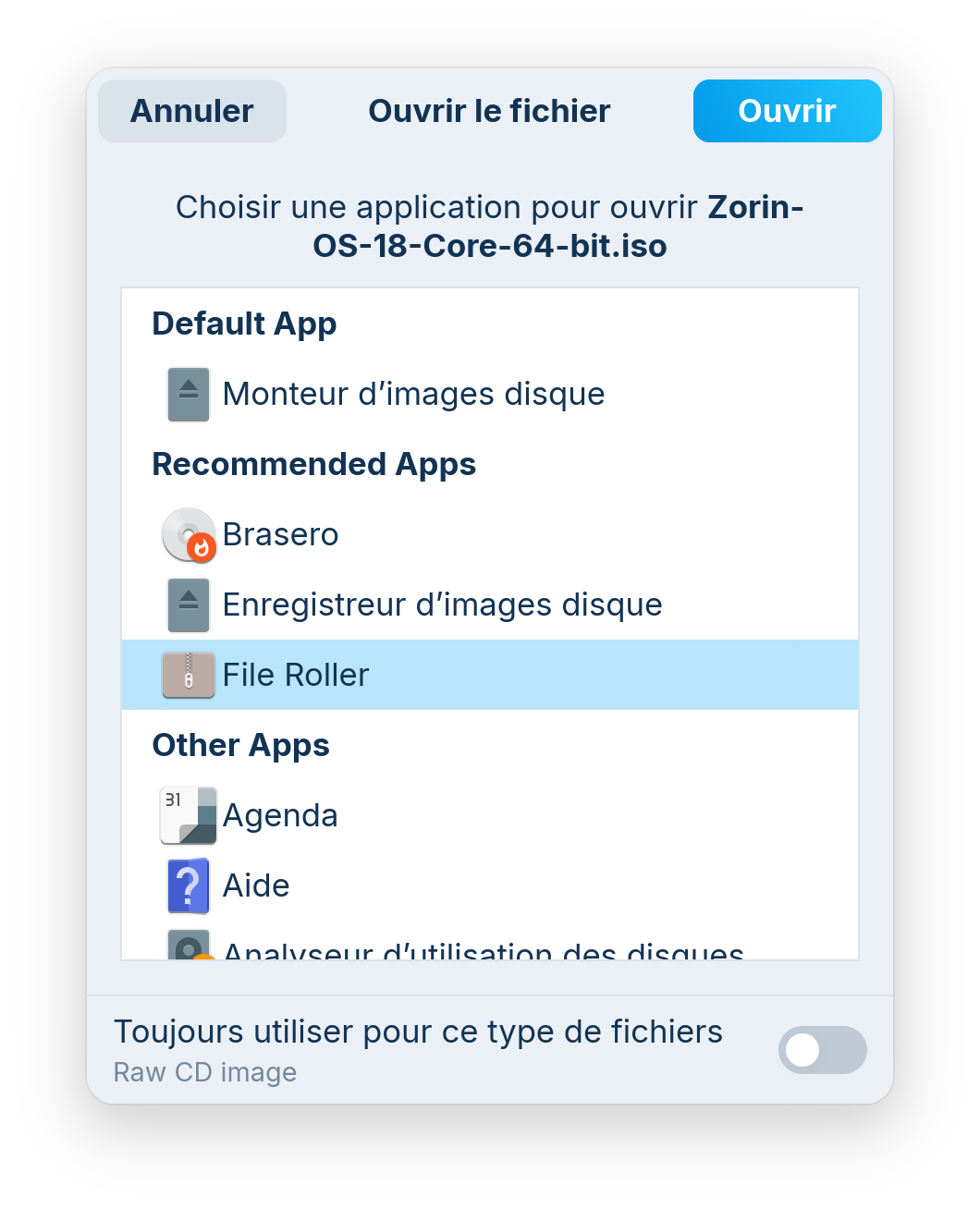Click the Other Apps section heading
Image resolution: width=980 pixels, height=1209 pixels.
click(240, 745)
